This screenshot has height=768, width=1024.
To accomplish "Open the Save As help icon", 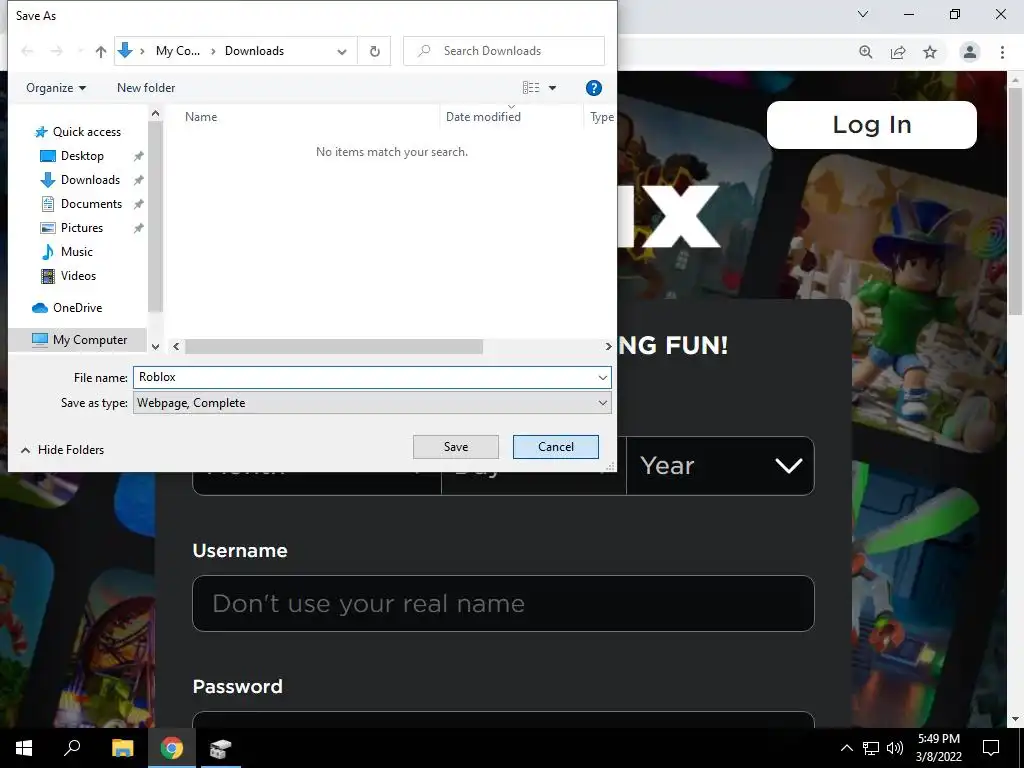I will tap(593, 88).
